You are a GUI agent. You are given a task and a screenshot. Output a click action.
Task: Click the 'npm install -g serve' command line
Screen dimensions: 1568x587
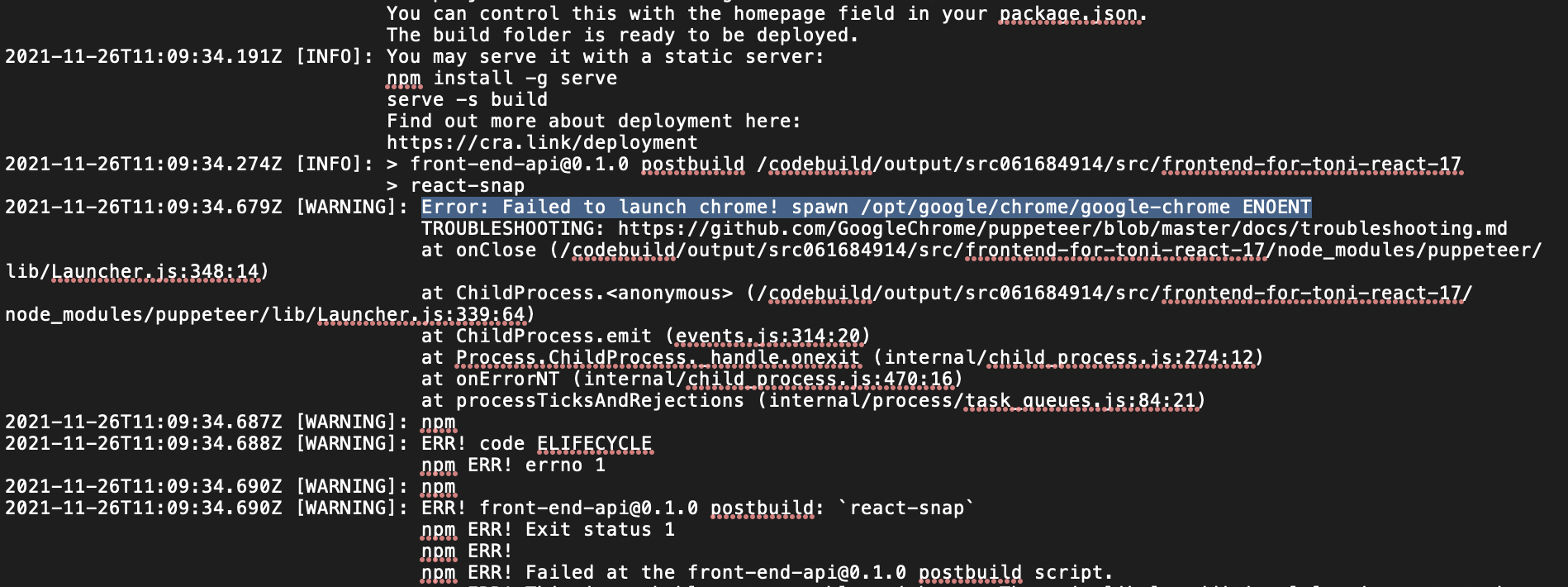(x=501, y=78)
